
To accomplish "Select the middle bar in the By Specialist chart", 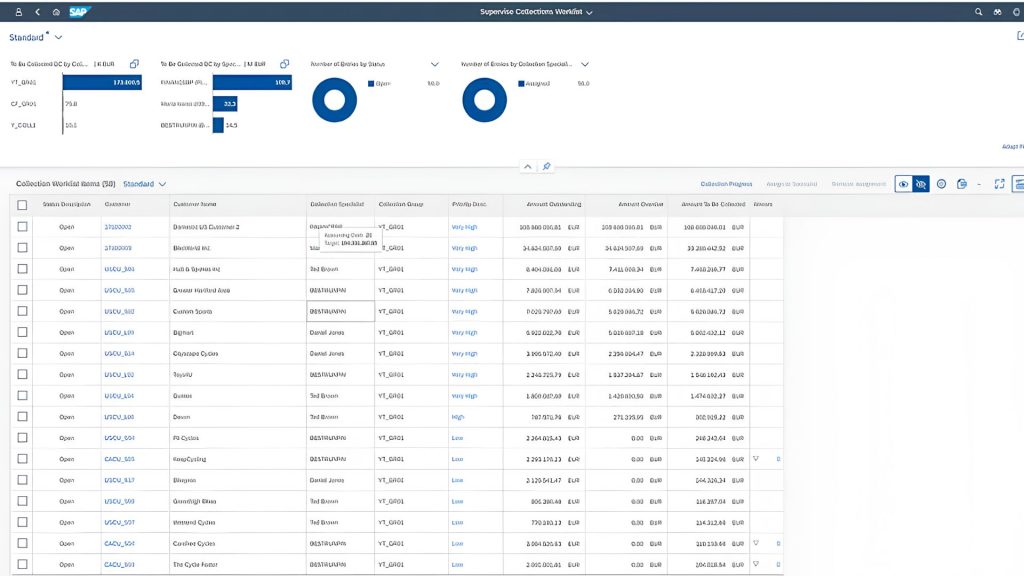I will (225, 104).
